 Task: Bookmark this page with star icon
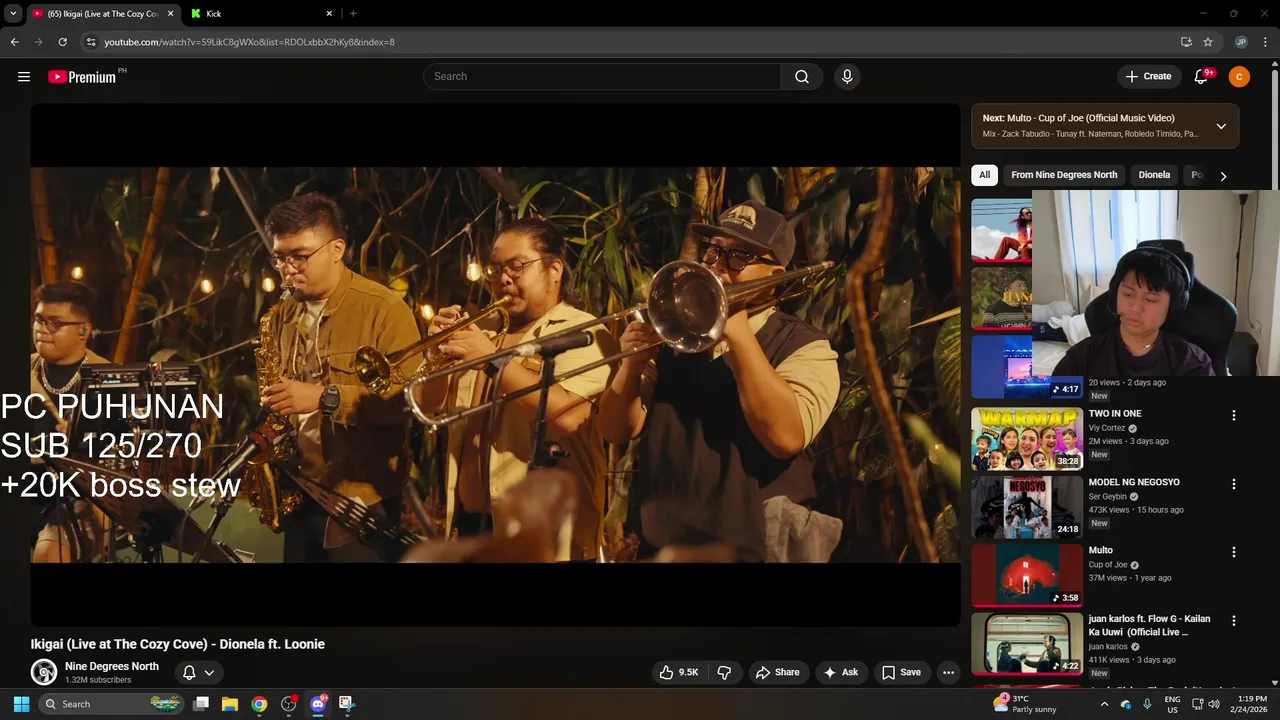(x=1208, y=42)
